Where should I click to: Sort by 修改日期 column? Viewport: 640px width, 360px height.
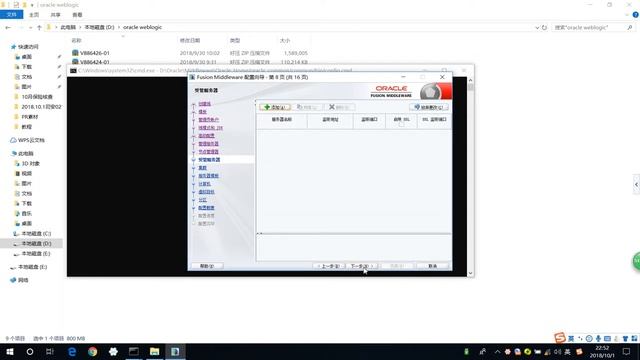[x=190, y=40]
